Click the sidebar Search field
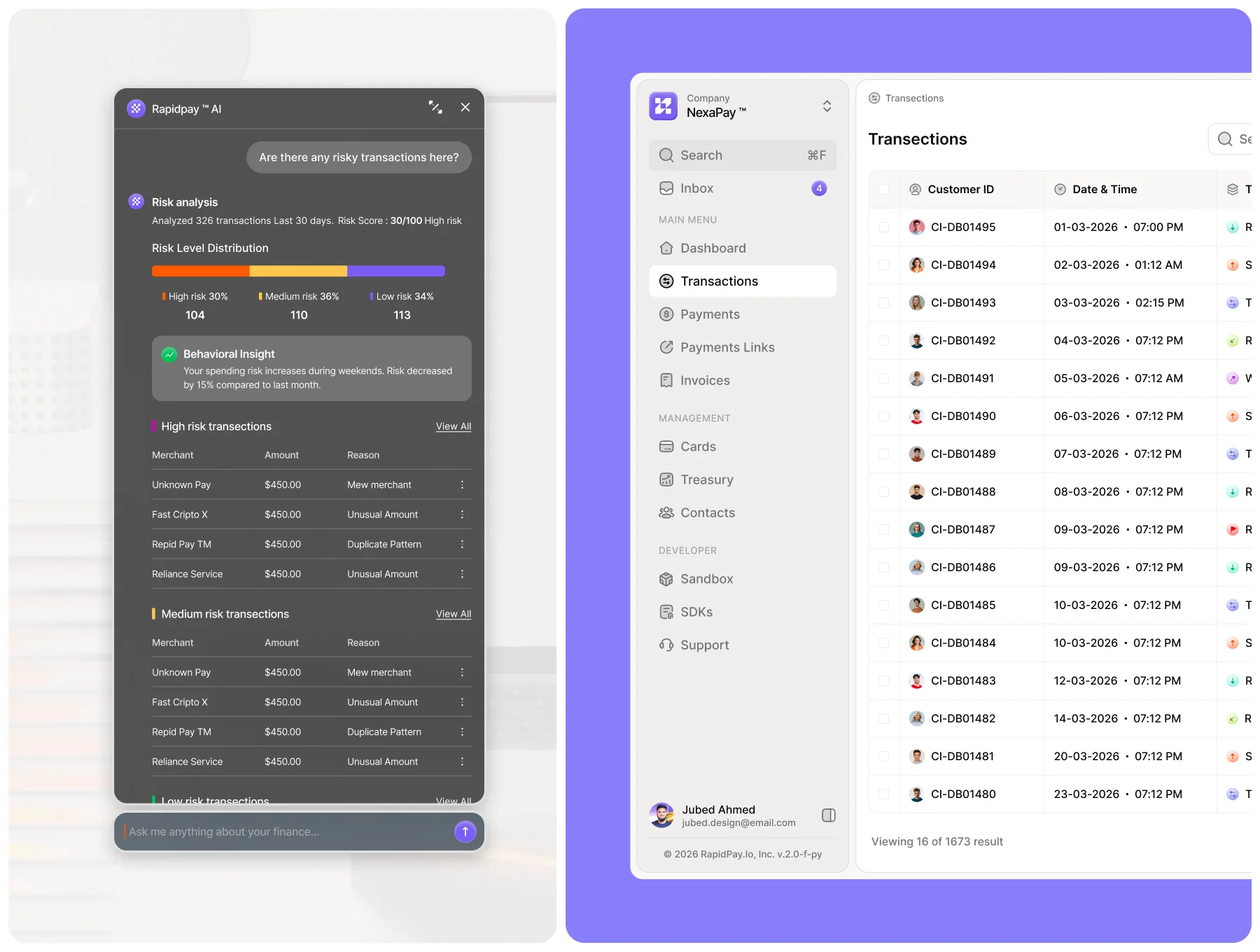 743,155
